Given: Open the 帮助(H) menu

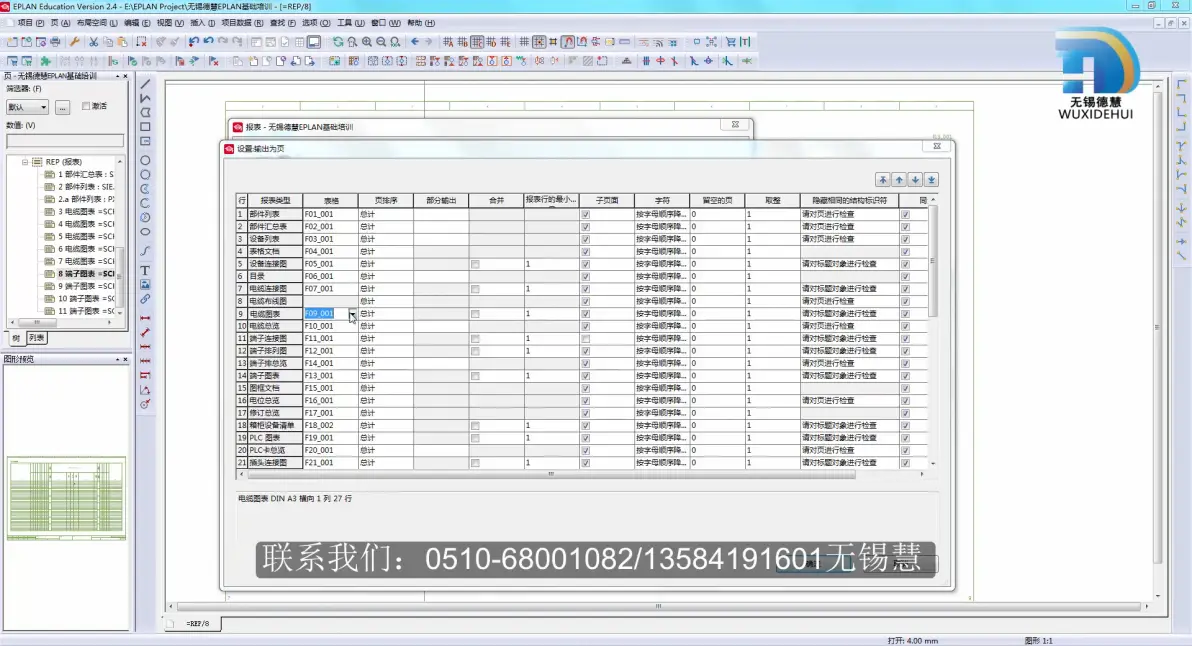Looking at the screenshot, I should pyautogui.click(x=420, y=23).
